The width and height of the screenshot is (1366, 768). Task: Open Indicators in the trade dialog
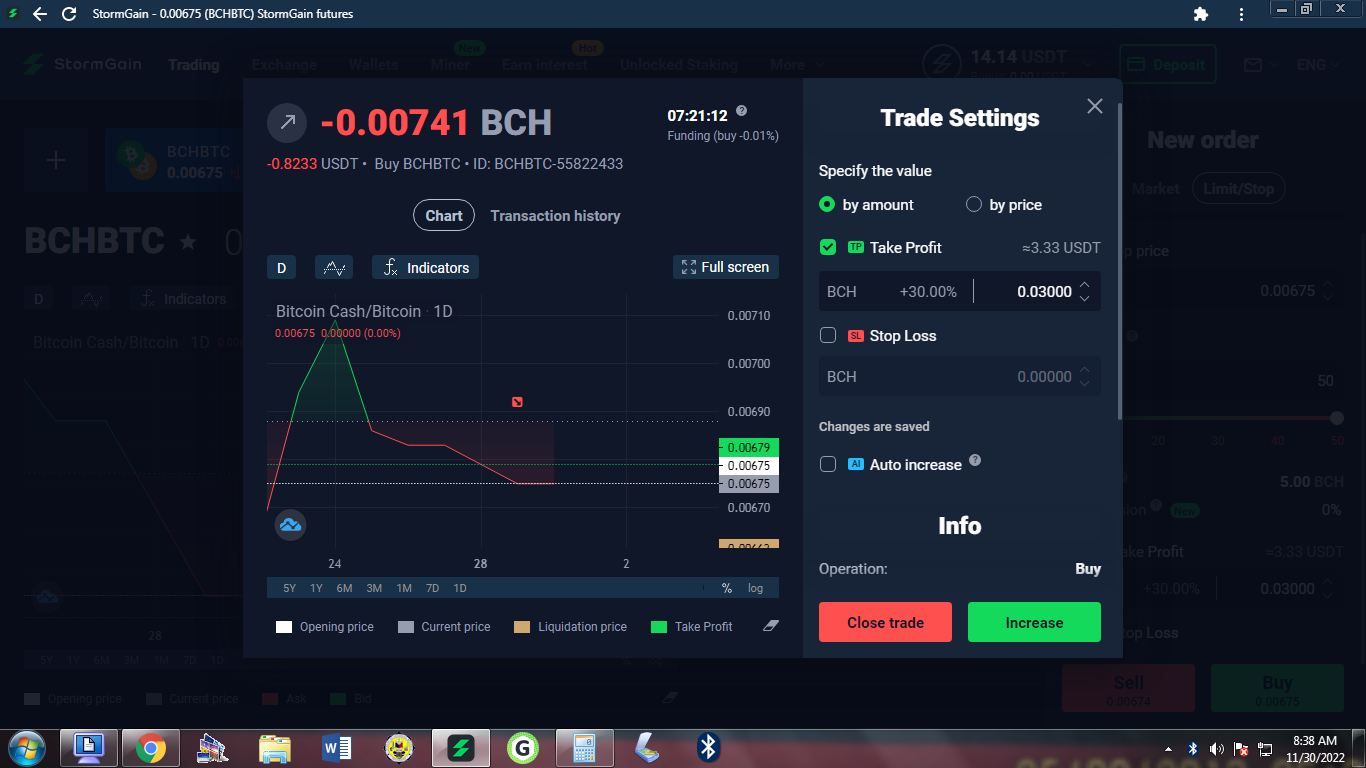[425, 267]
